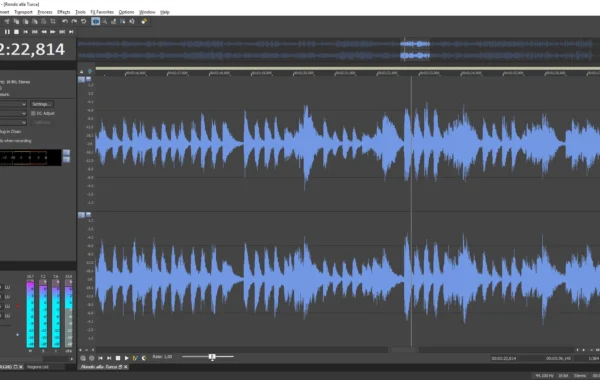Click the Play button below the waveform
This screenshot has width=600, height=380.
pos(127,358)
